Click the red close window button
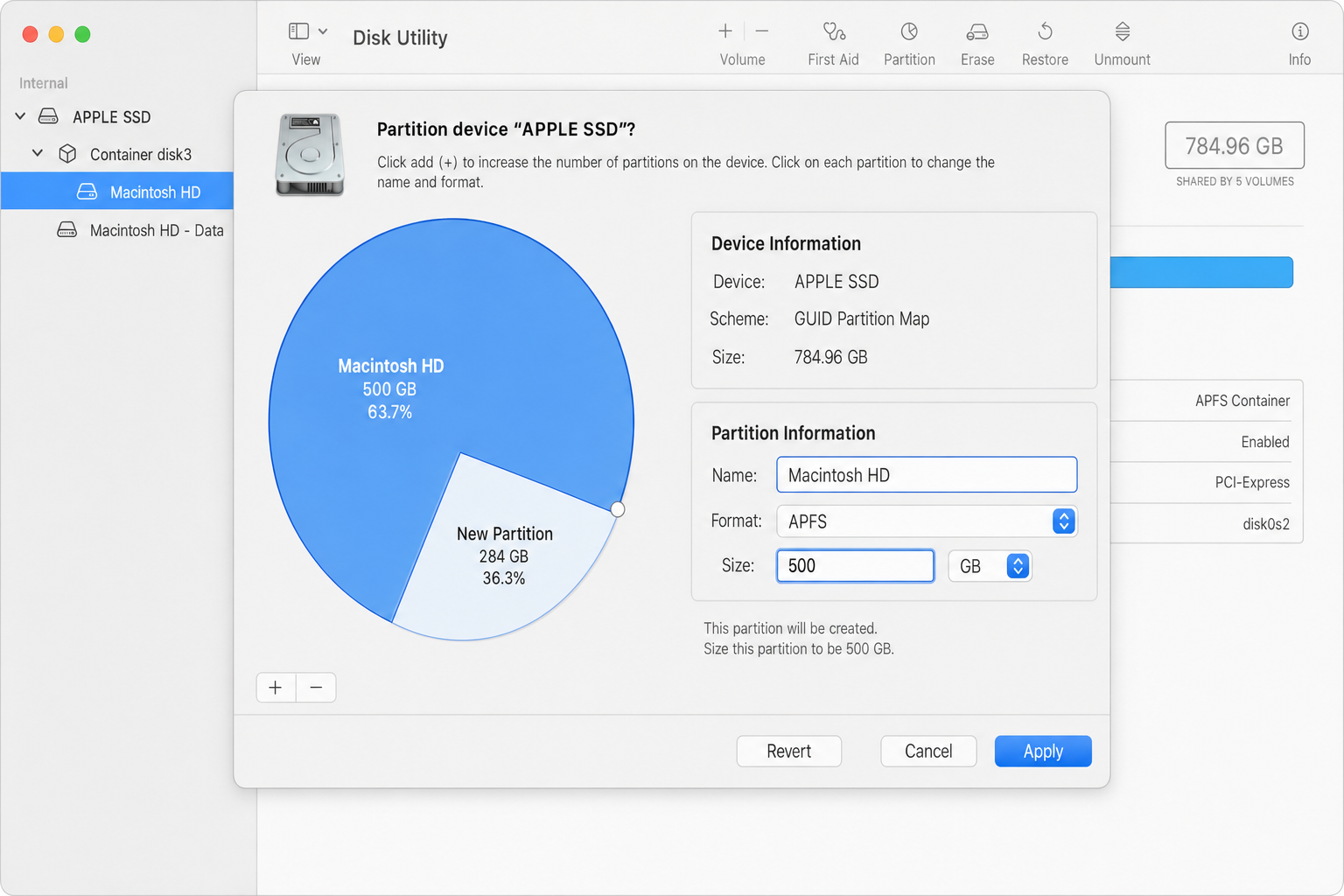Viewport: 1344px width, 896px height. pyautogui.click(x=30, y=34)
